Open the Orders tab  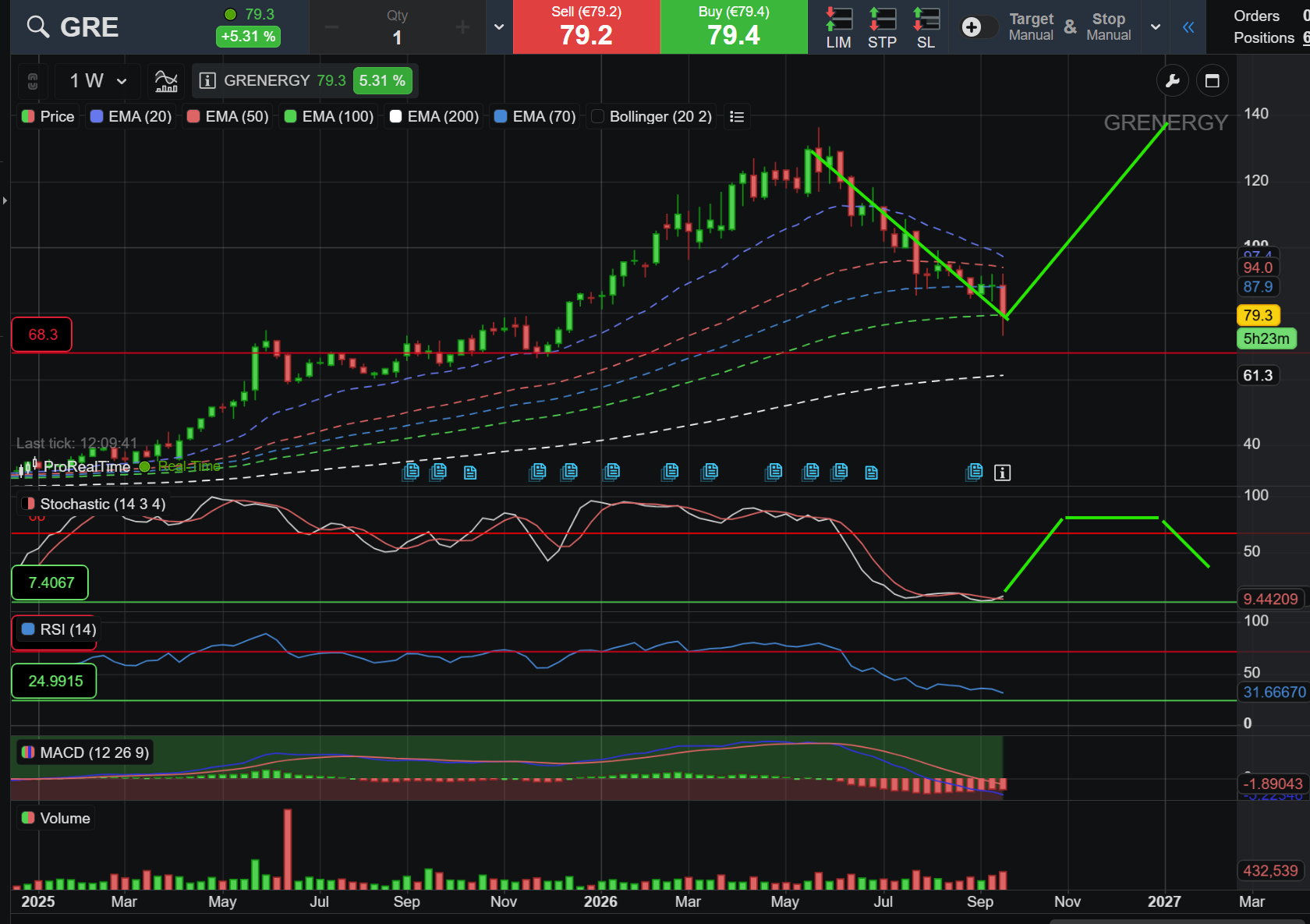[1256, 16]
